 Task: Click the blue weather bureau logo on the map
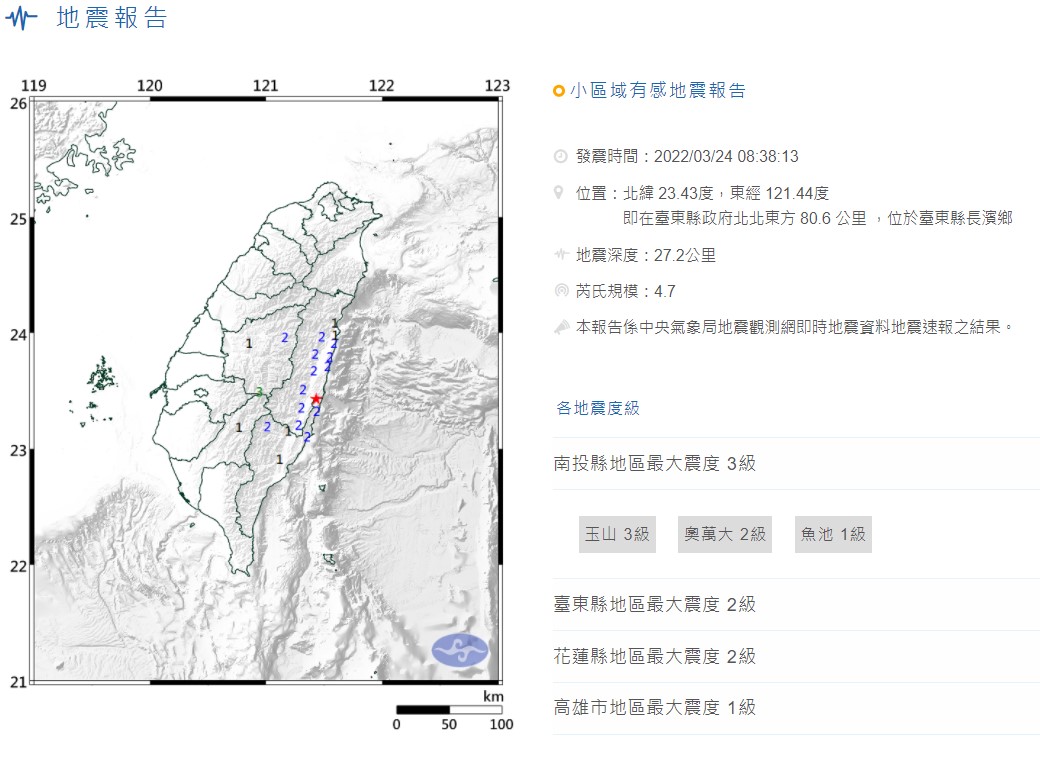tap(460, 650)
